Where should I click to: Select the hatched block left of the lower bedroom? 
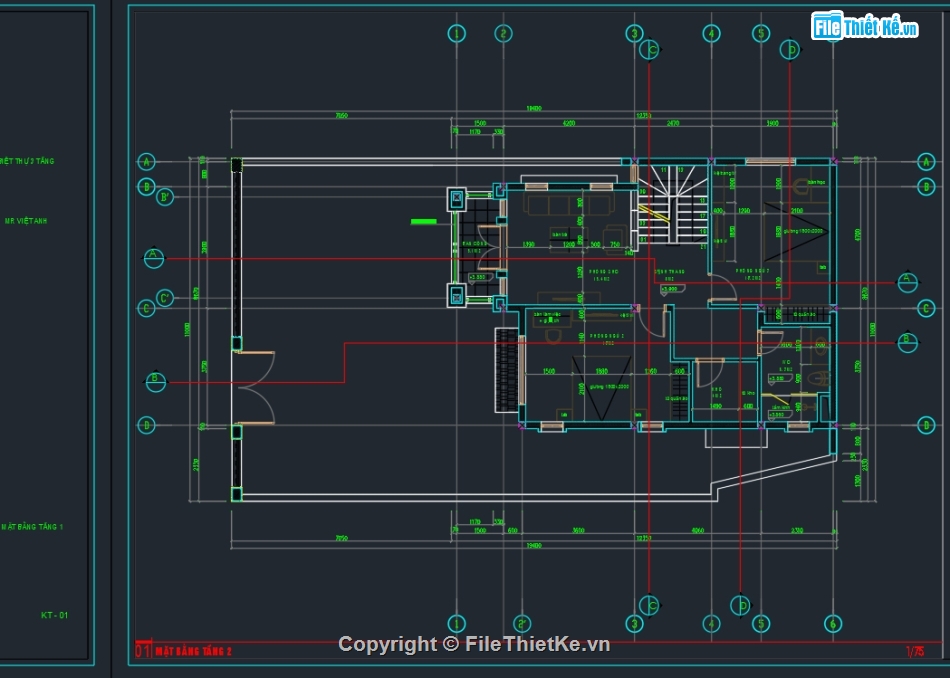[507, 370]
